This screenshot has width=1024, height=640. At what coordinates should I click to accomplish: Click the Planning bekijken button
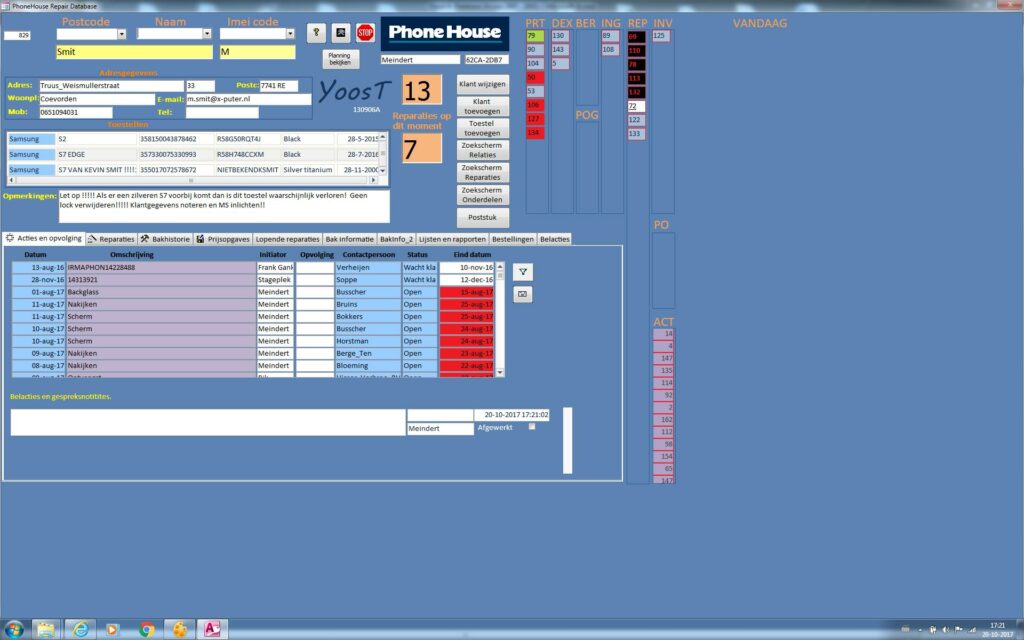[340, 59]
